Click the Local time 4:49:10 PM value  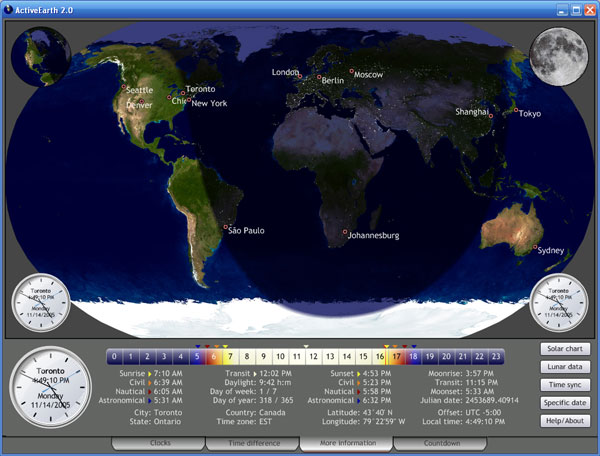click(x=485, y=422)
